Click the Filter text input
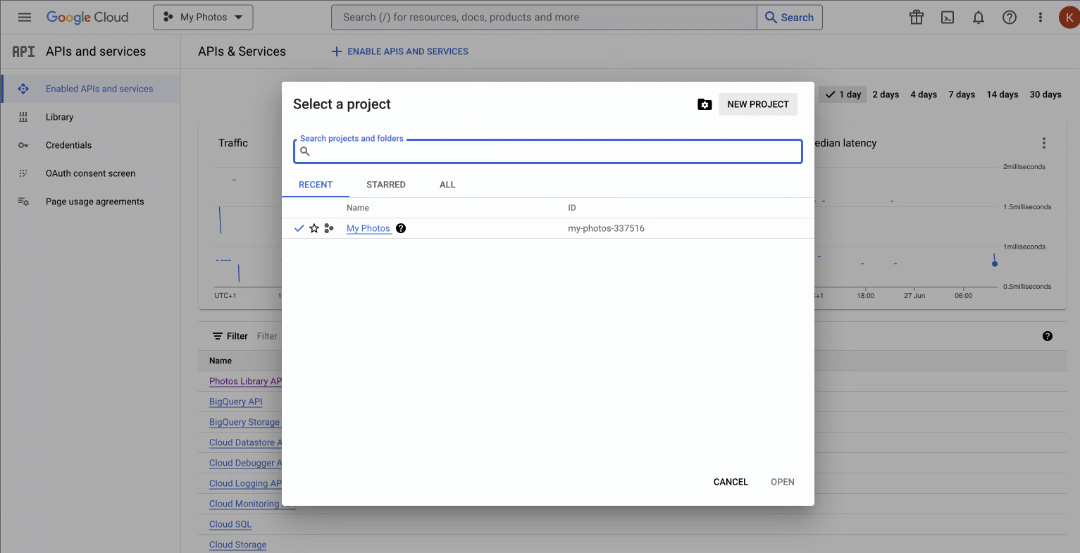 [267, 336]
